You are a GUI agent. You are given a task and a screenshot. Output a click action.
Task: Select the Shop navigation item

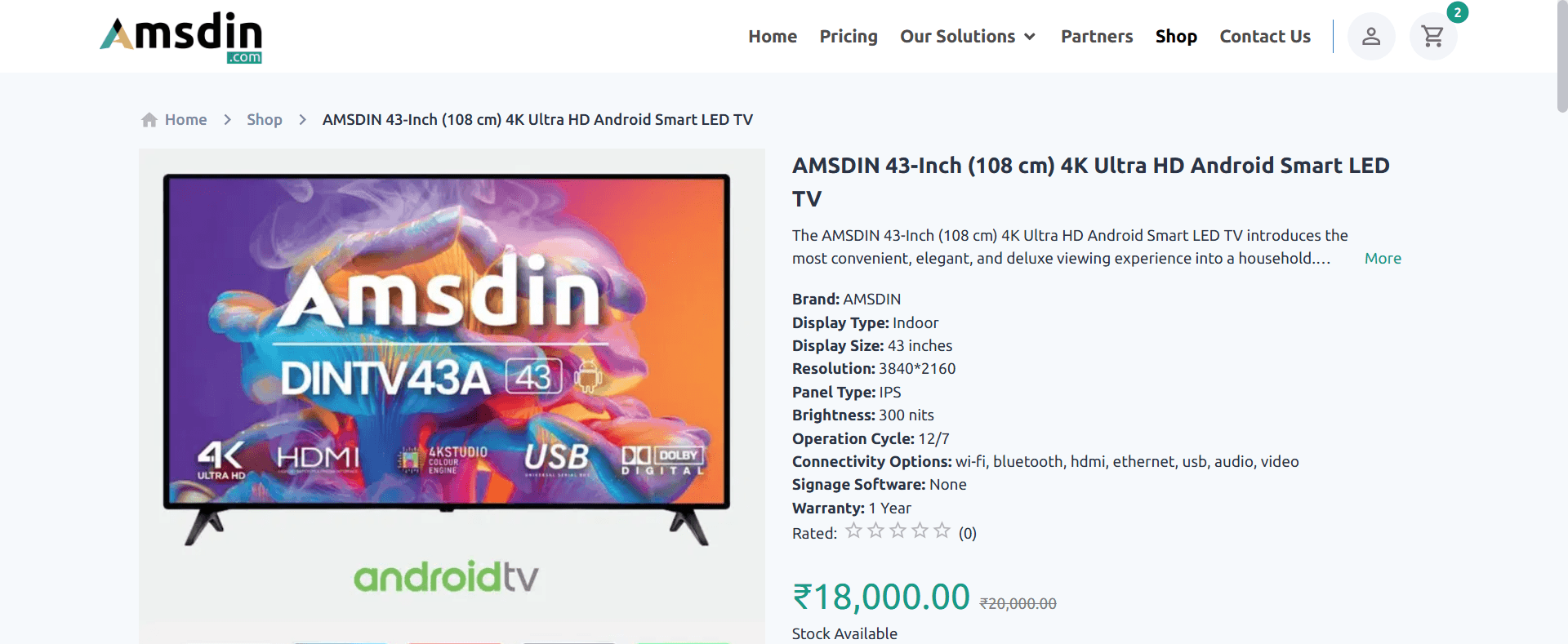(x=1176, y=37)
